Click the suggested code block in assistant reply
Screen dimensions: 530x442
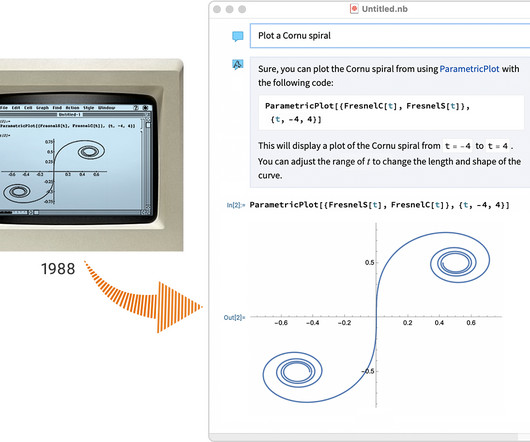pyautogui.click(x=391, y=113)
